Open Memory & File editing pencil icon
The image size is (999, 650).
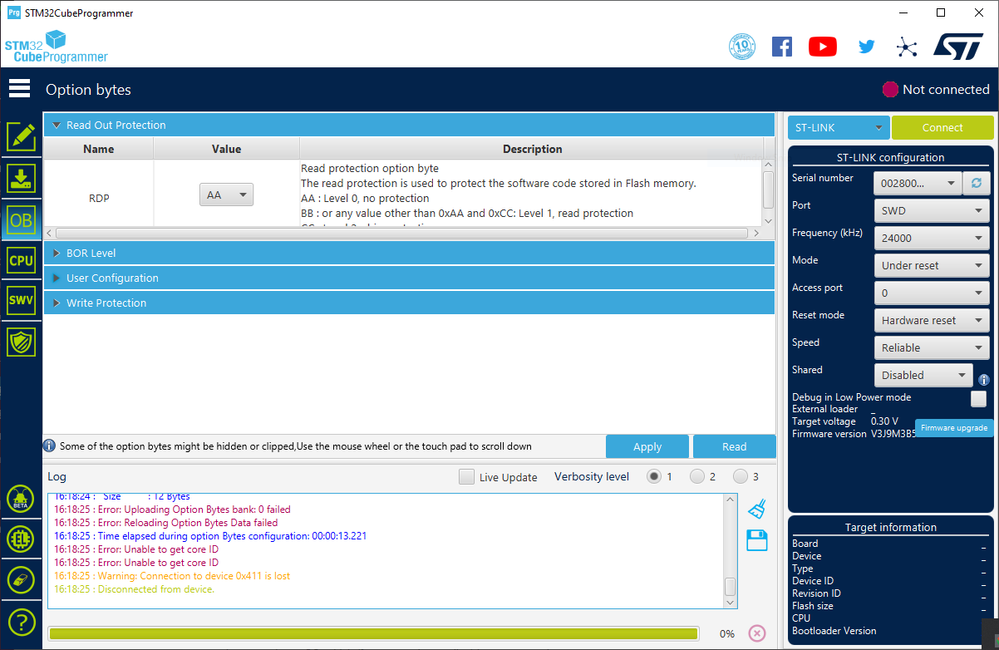point(21,136)
